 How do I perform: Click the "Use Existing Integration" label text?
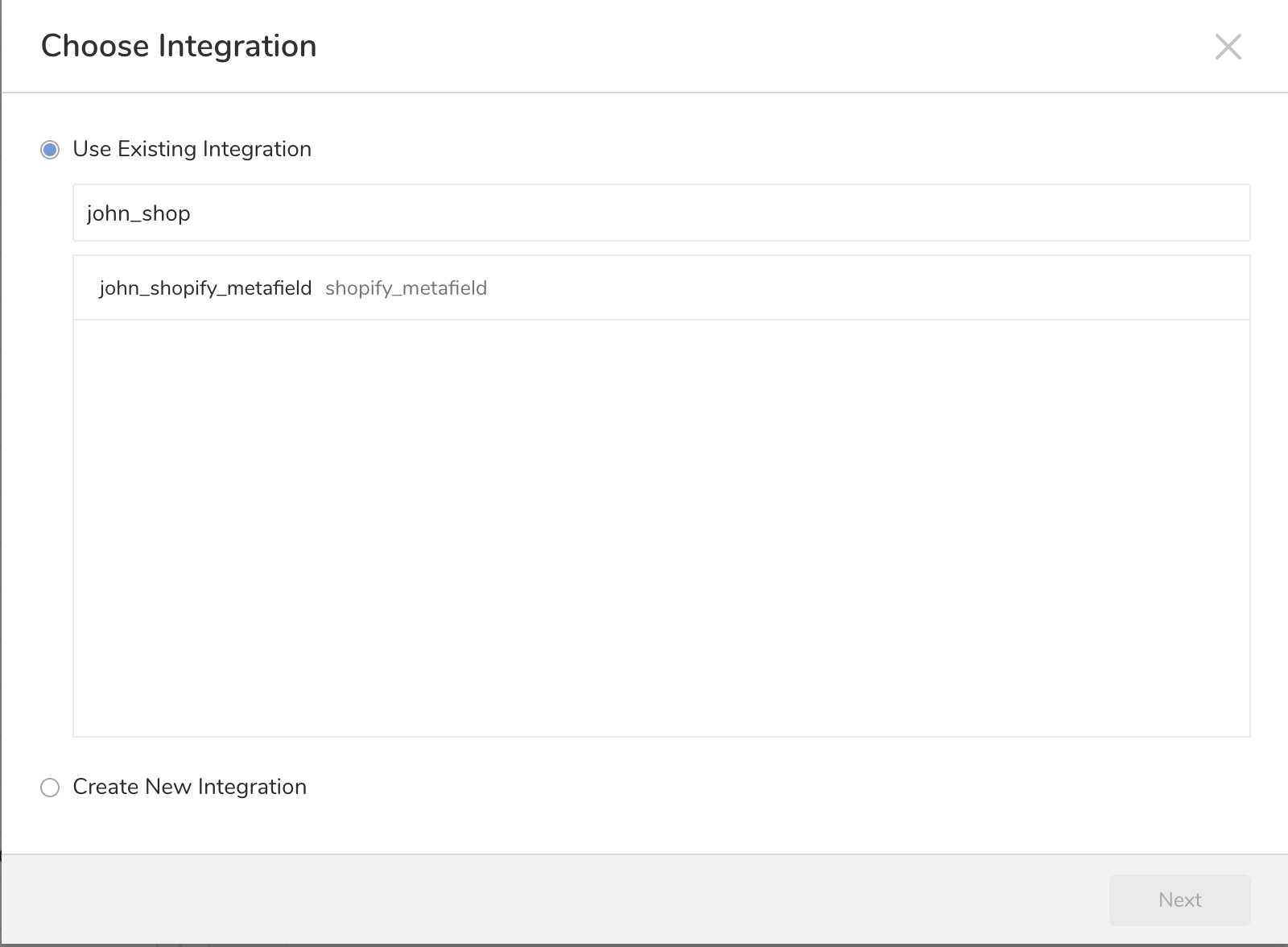click(x=192, y=149)
